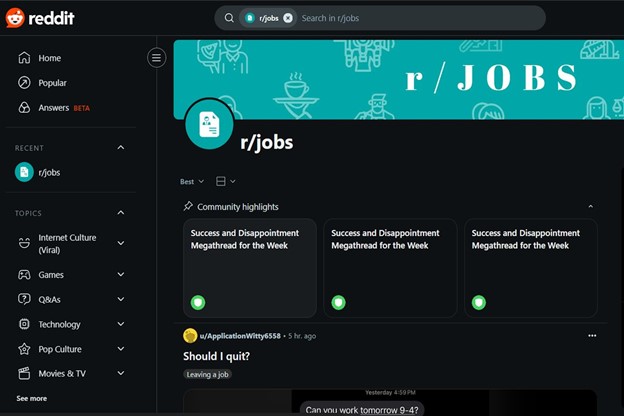Filter by Leaving a job flair
Viewport: 624px width, 416px height.
point(207,374)
